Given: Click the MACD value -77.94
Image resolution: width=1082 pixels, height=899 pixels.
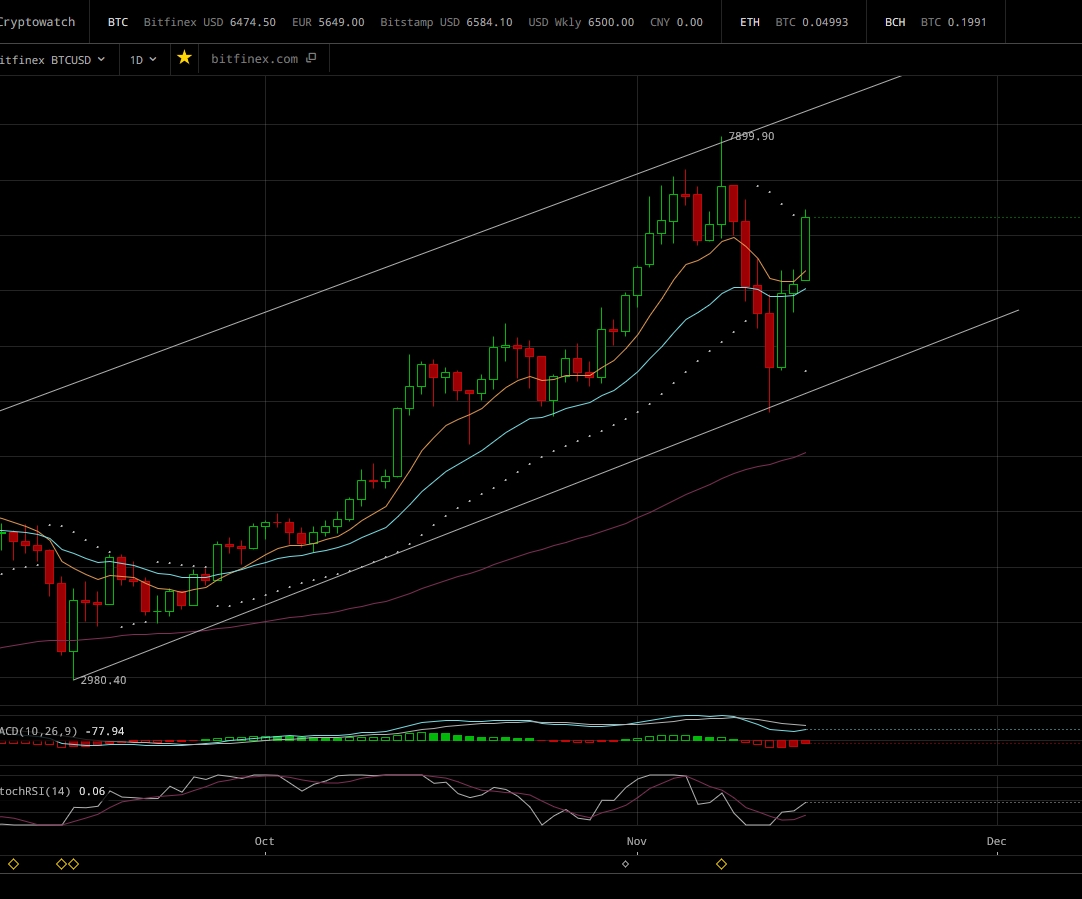Looking at the screenshot, I should pos(105,731).
